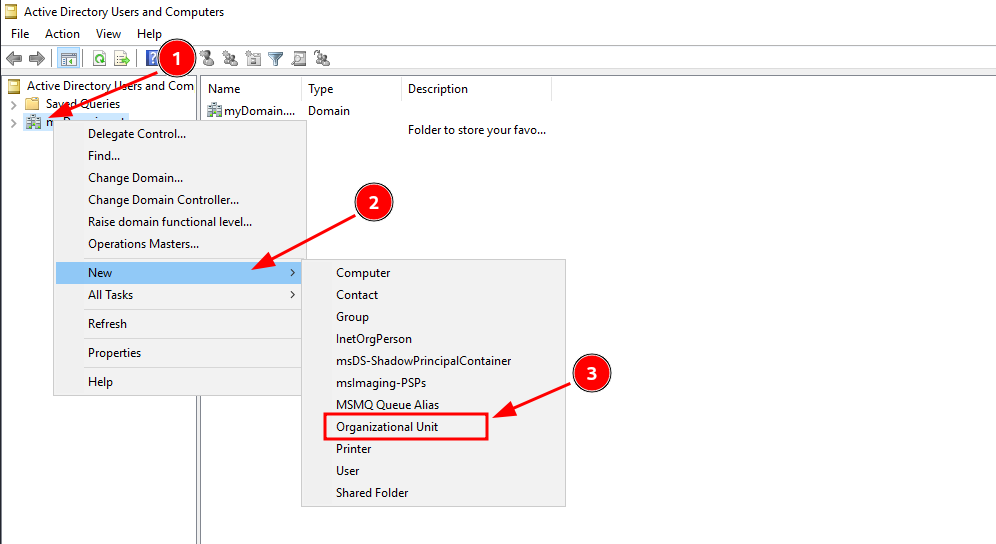
Task: Choose Help at the context menu bottom
Action: click(x=178, y=382)
